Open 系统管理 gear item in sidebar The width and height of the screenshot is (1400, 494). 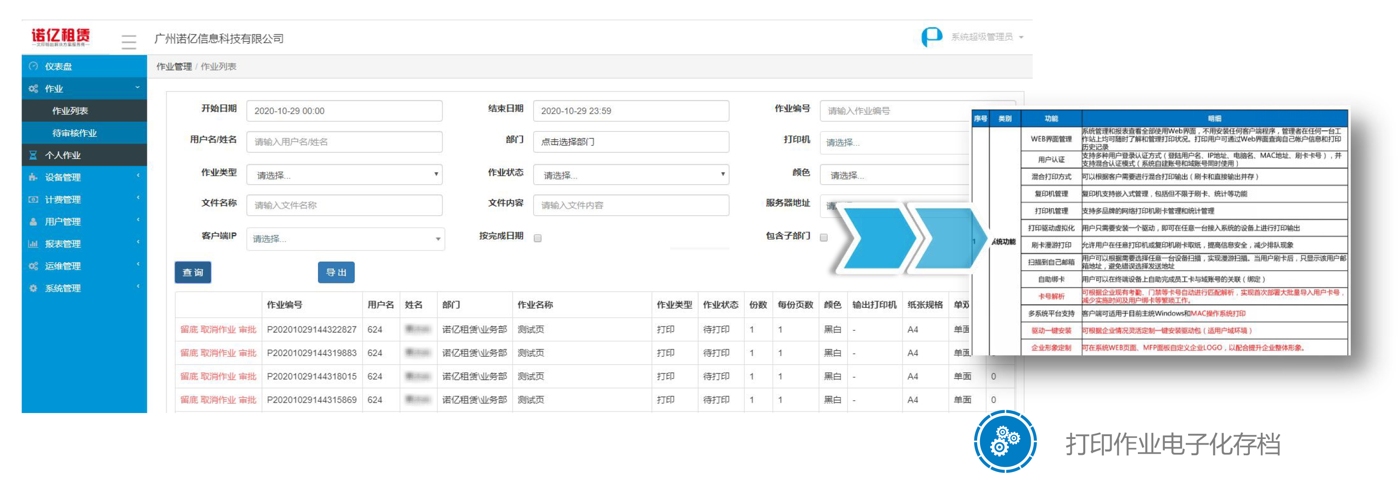click(62, 288)
